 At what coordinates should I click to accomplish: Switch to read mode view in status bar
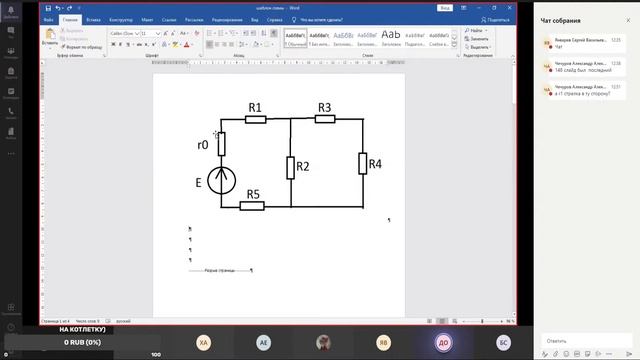click(x=429, y=321)
